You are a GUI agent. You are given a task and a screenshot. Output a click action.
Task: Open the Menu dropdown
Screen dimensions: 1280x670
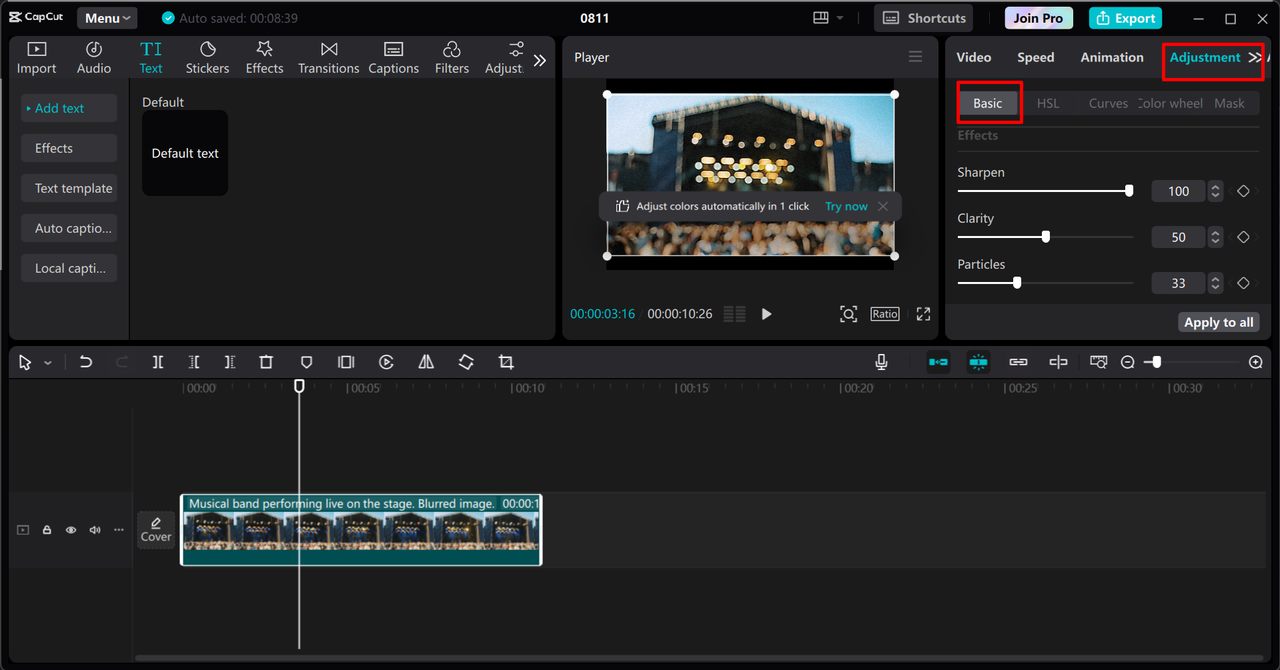(x=108, y=18)
